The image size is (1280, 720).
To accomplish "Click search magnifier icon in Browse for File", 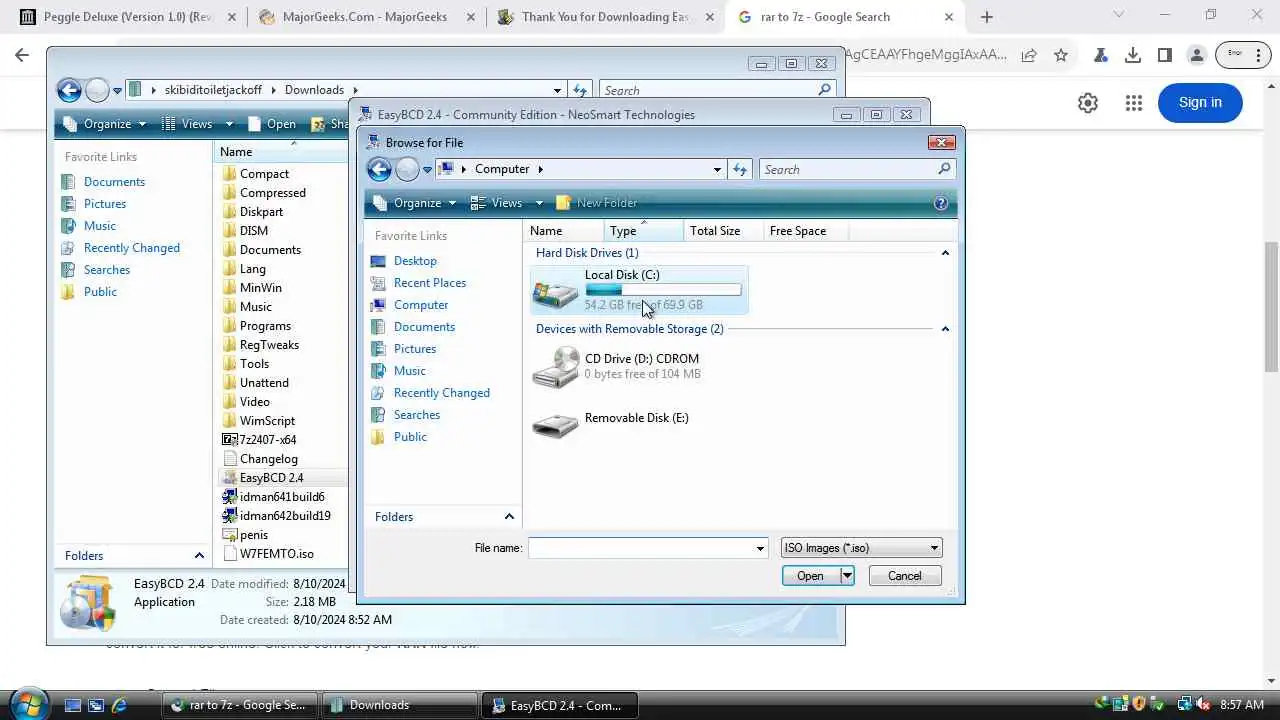I will (943, 170).
